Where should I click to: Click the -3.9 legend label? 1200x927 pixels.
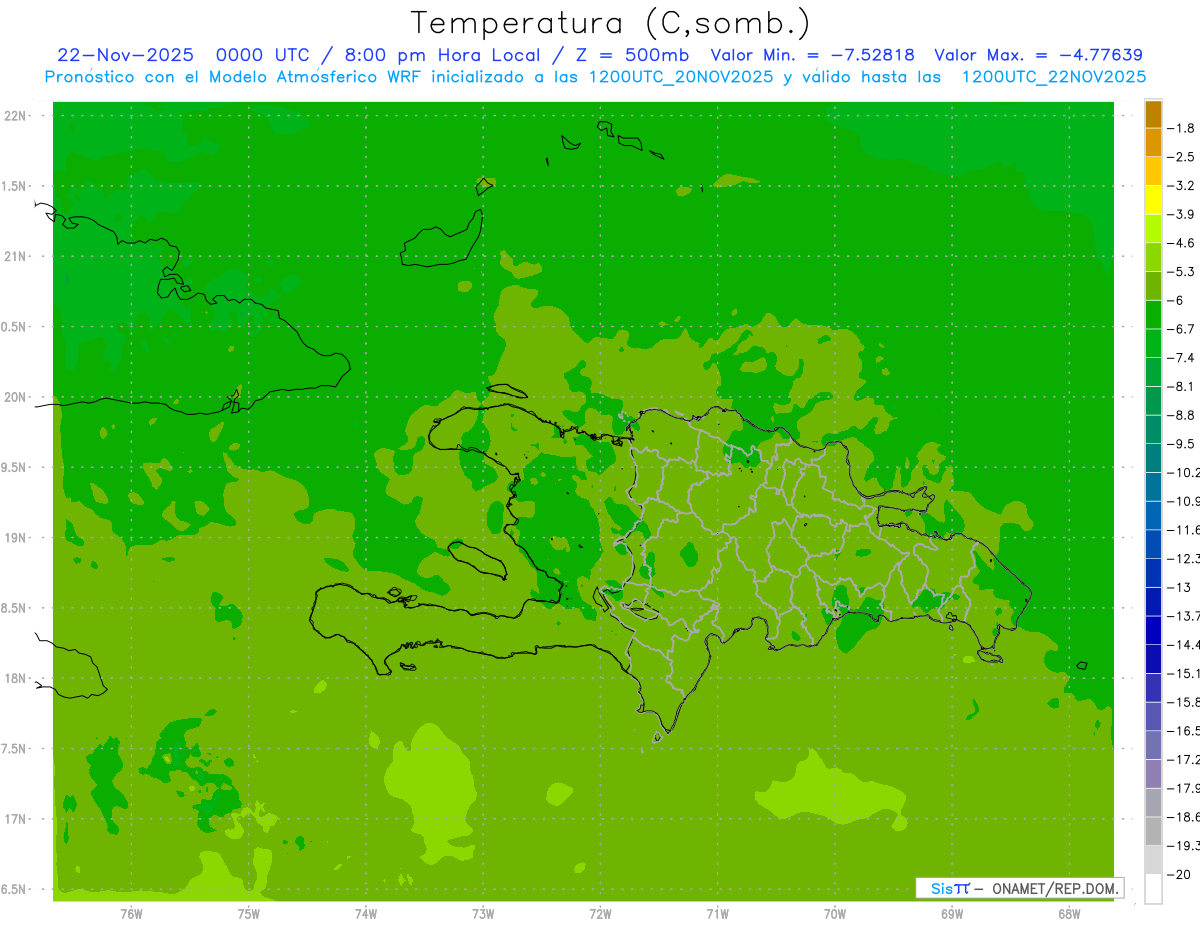(1180, 214)
